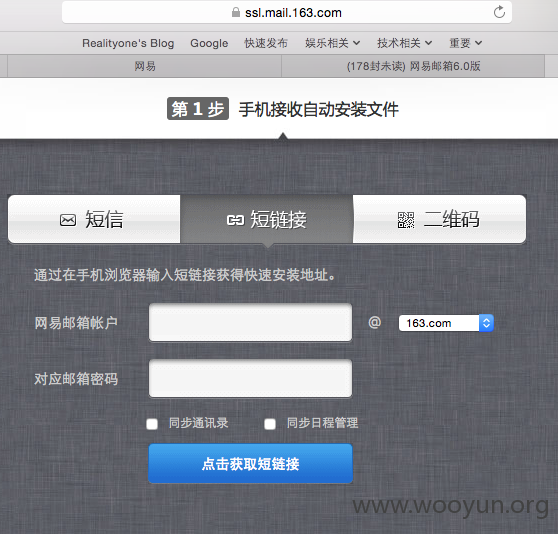
Task: Click the @ symbol beside account field
Action: 375,323
